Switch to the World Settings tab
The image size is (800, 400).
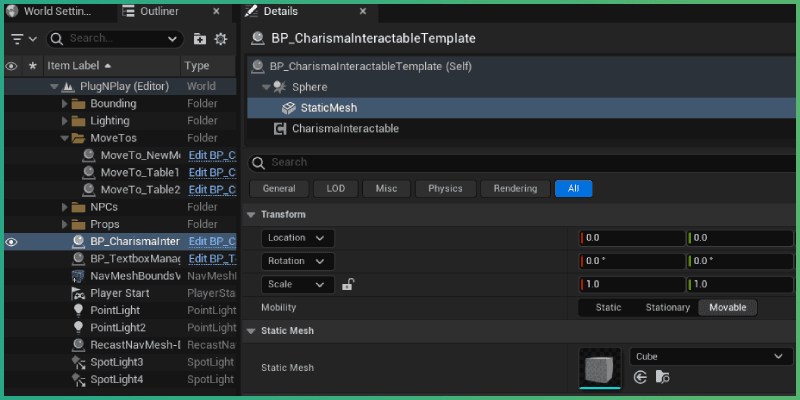(x=60, y=11)
